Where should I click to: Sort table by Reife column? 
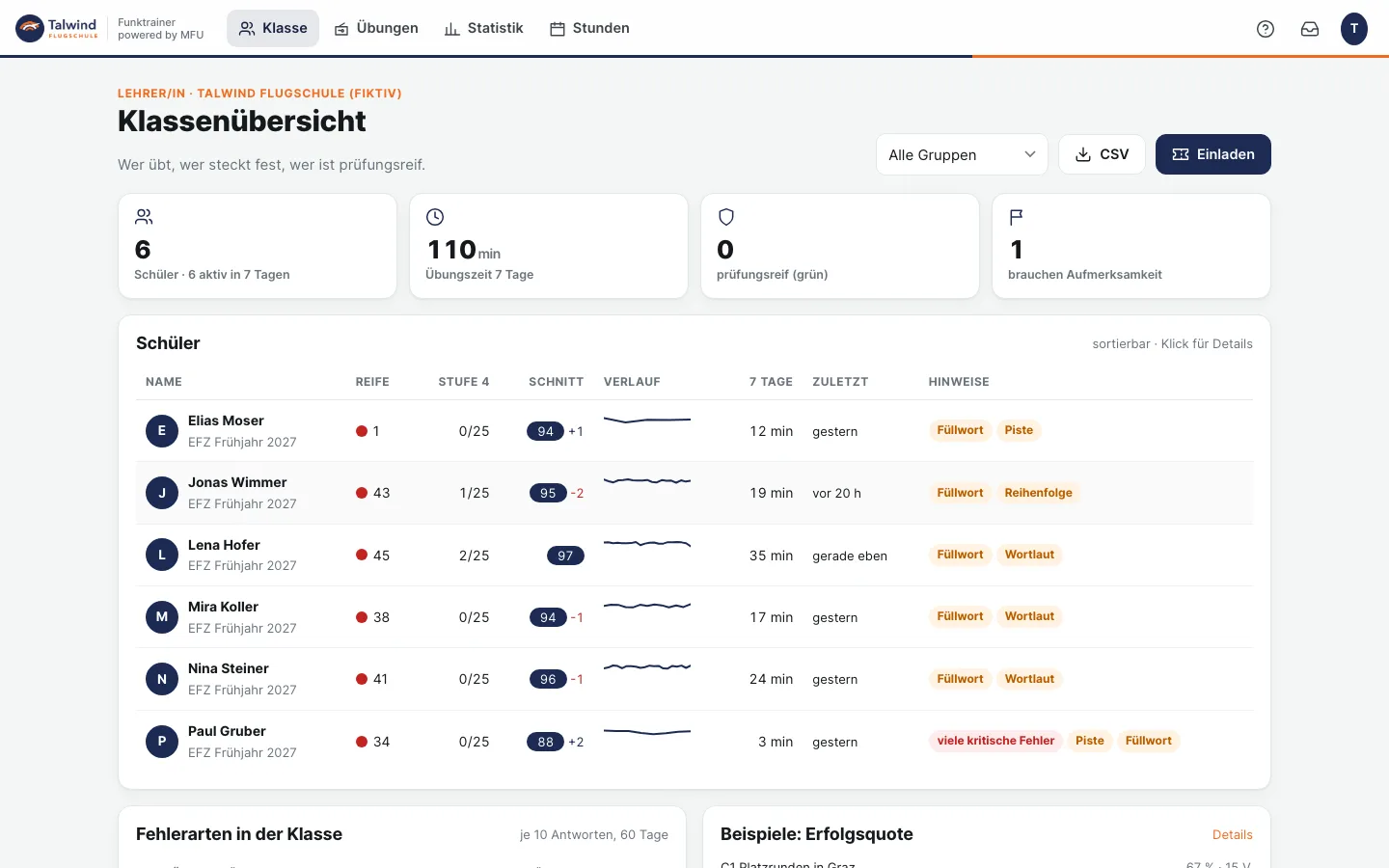click(x=372, y=382)
